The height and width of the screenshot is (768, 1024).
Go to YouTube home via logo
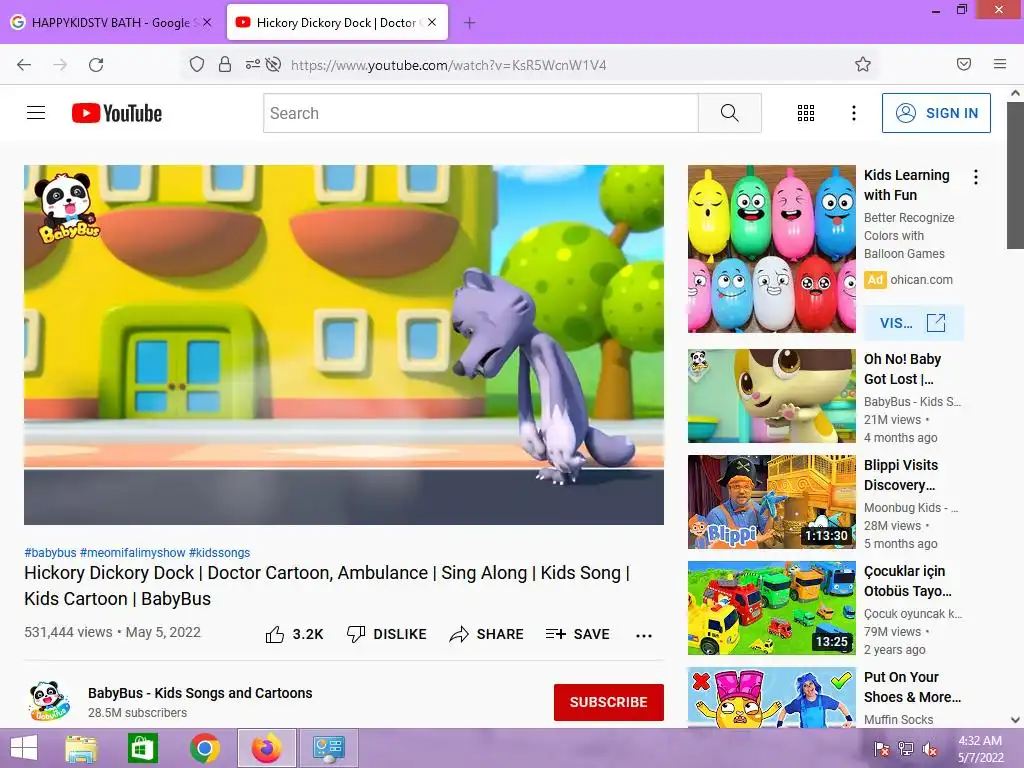[x=117, y=113]
